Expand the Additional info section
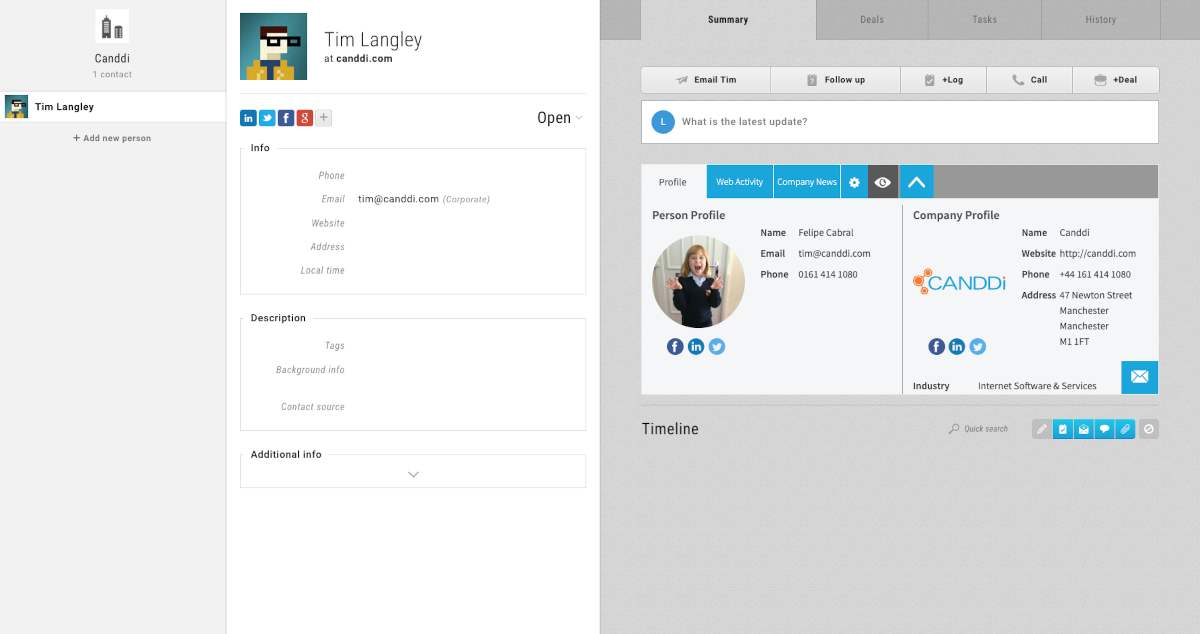Viewport: 1200px width, 634px height. coord(413,474)
